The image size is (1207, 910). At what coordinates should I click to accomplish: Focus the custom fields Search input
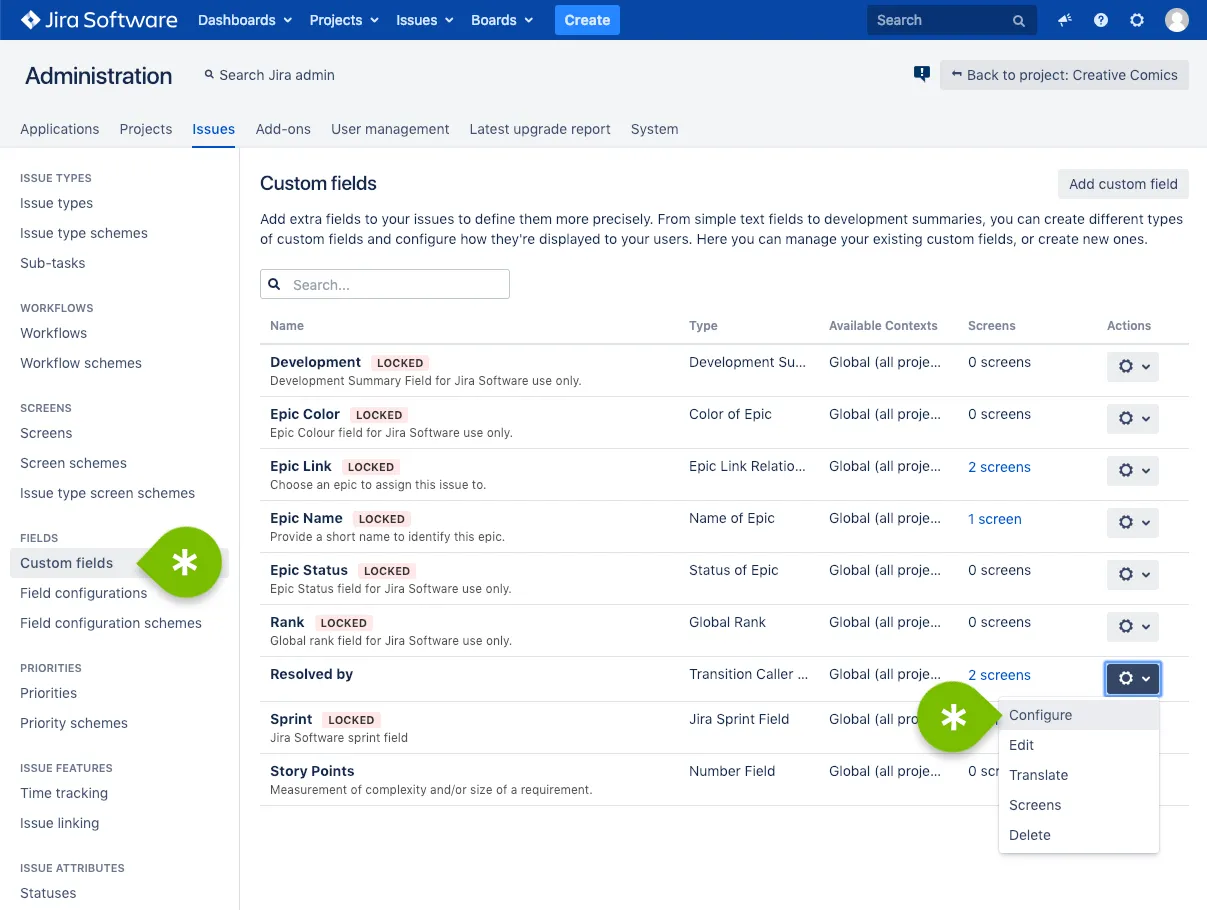pyautogui.click(x=385, y=284)
